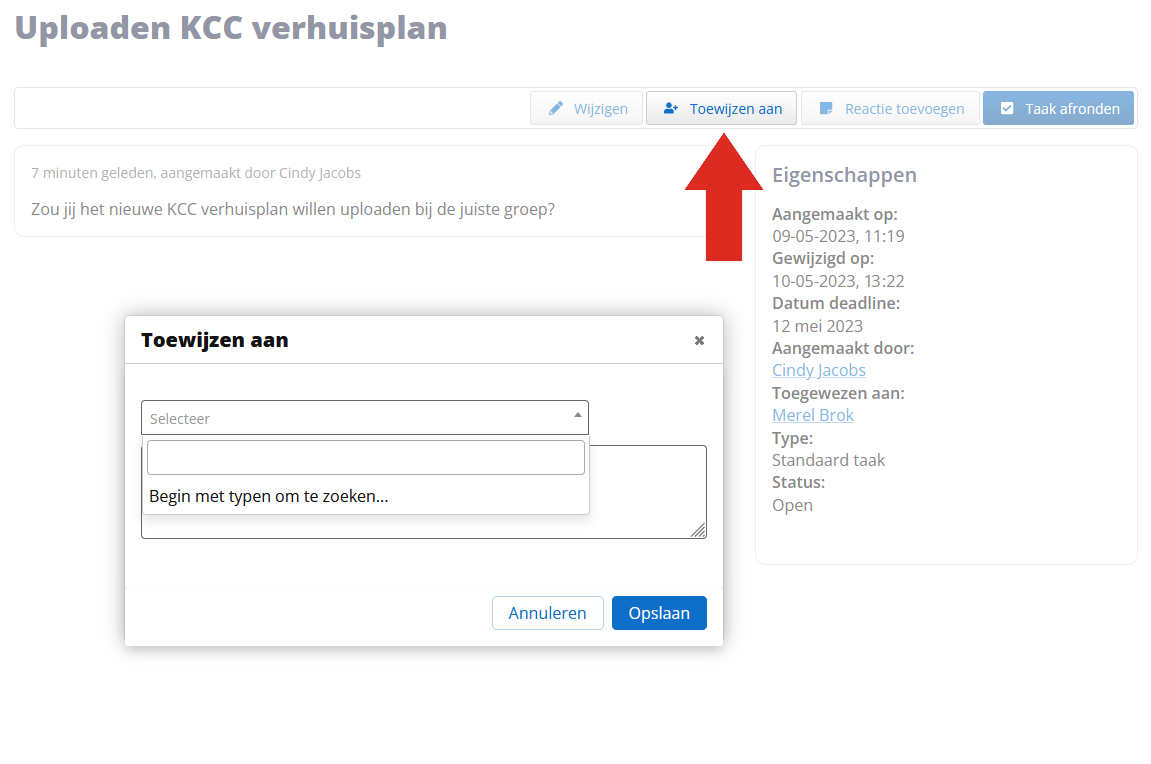This screenshot has height=764, width=1151.
Task: Click the Toewijzen aan dialog title
Action: coord(214,341)
